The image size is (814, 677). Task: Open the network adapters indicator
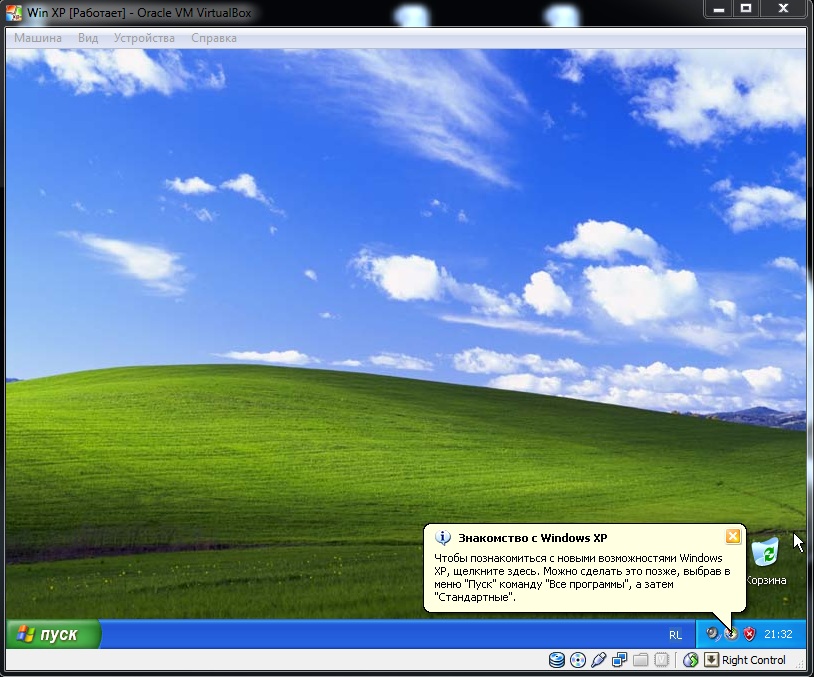coord(619,660)
